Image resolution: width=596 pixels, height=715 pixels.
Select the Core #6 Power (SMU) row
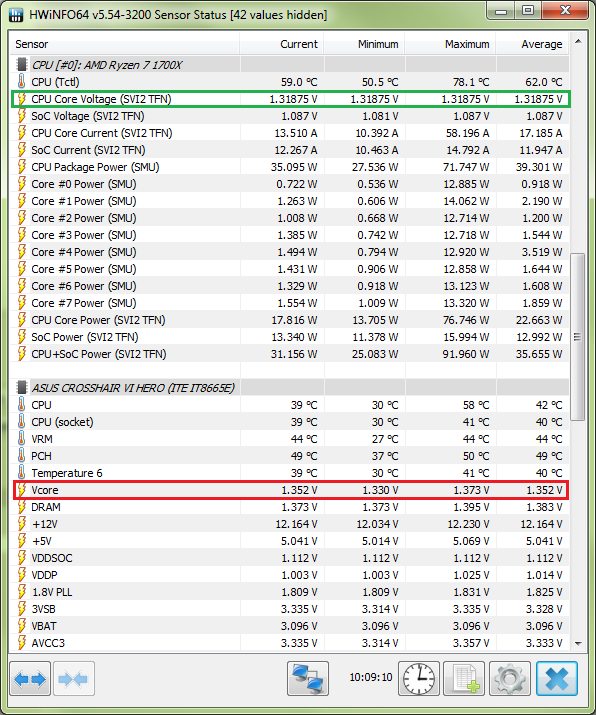pyautogui.click(x=290, y=286)
